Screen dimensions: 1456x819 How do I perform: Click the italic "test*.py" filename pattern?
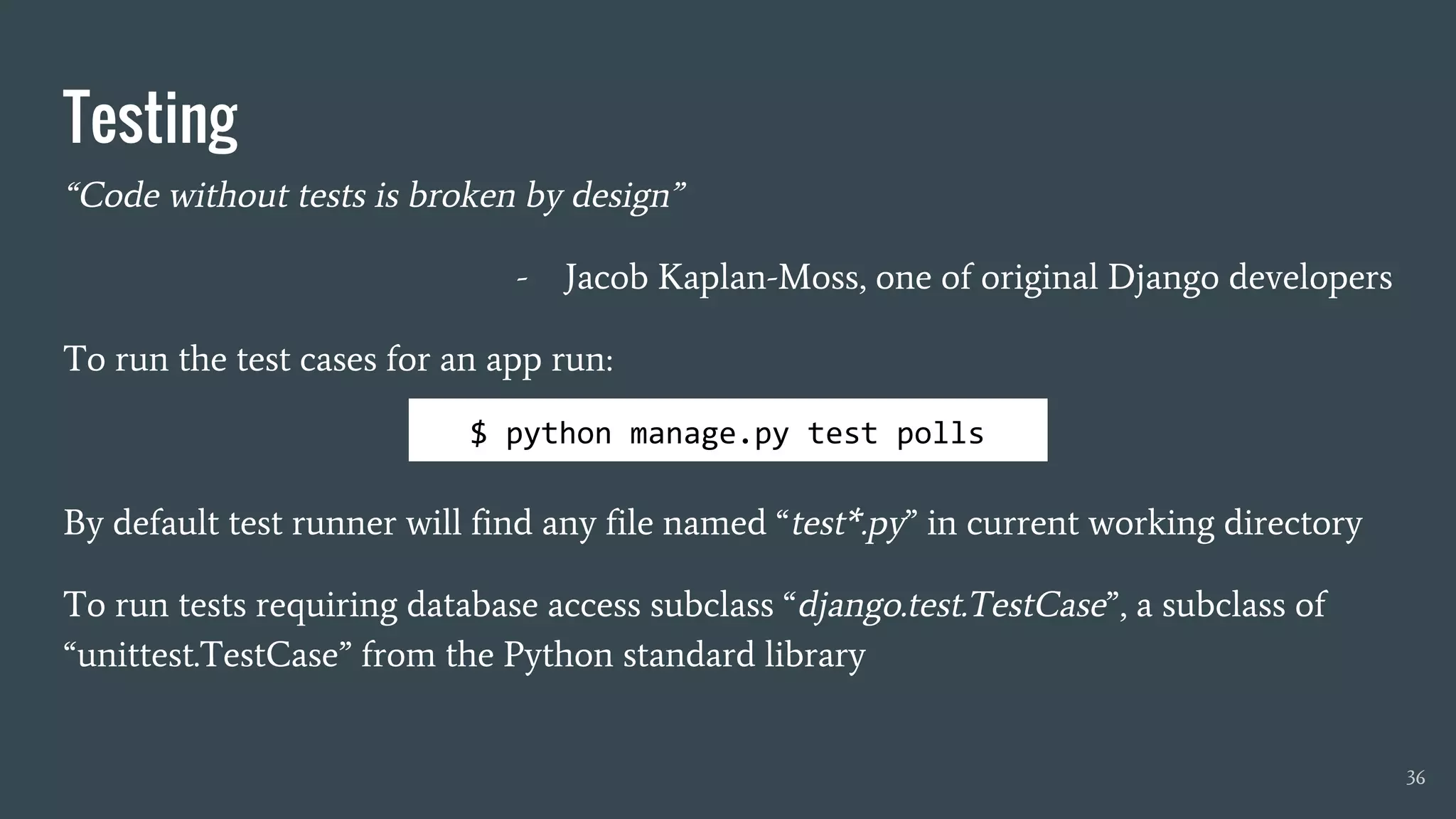(x=847, y=524)
